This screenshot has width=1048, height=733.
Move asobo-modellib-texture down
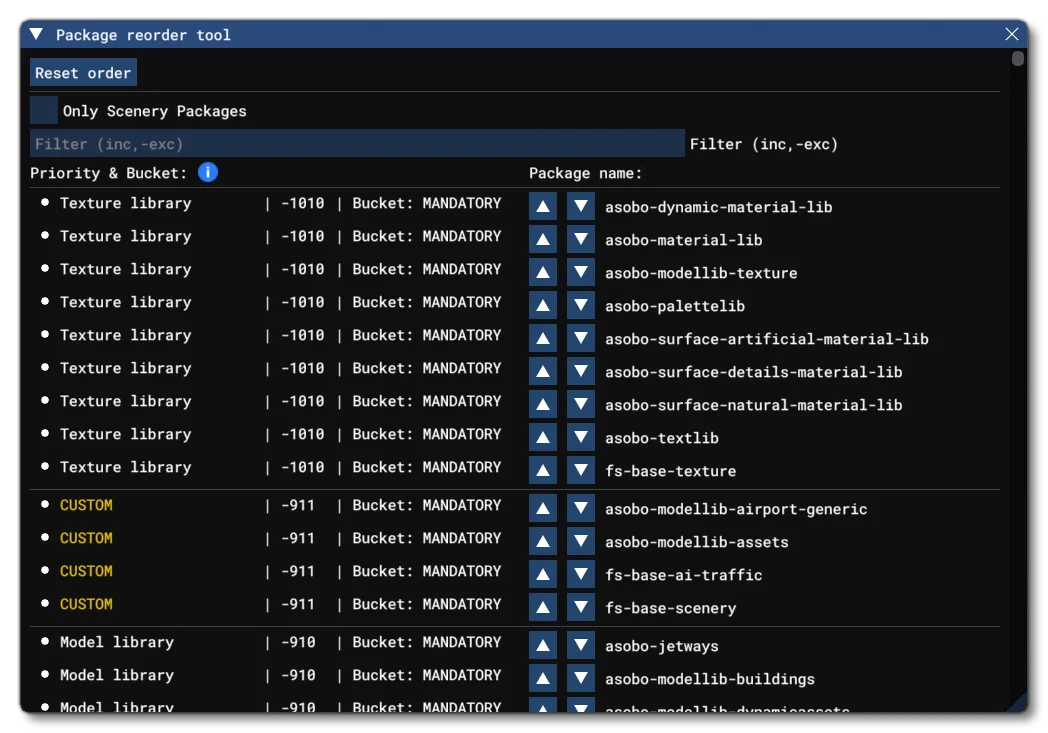pyautogui.click(x=581, y=273)
